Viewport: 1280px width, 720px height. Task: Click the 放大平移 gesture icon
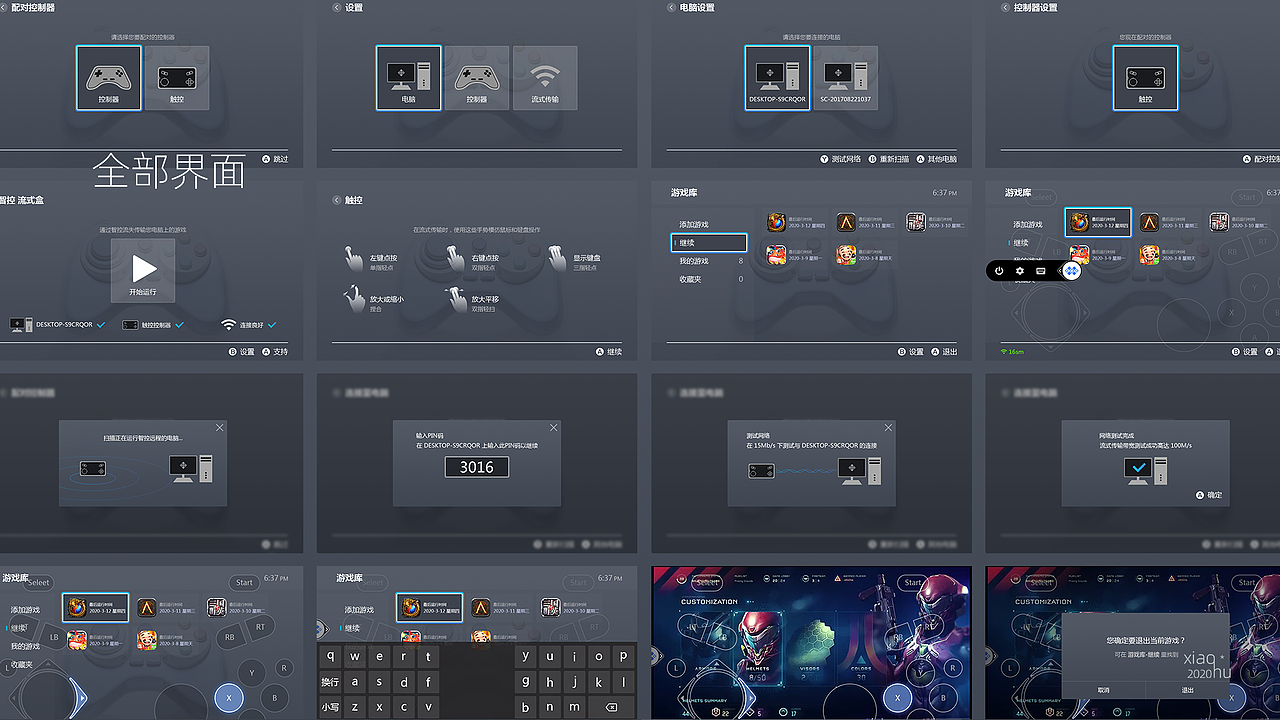click(x=456, y=300)
